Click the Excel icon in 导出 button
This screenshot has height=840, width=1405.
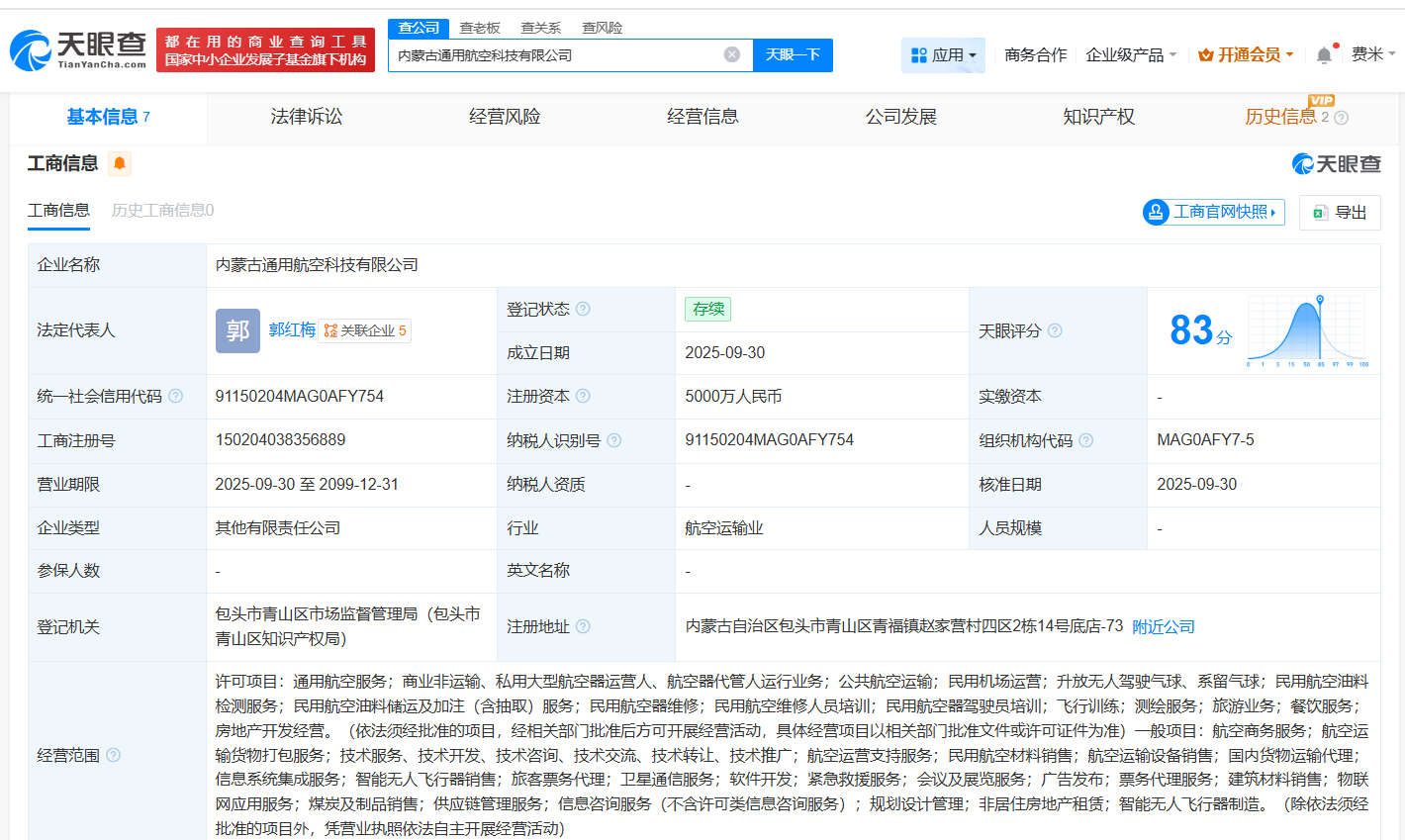tap(1321, 213)
